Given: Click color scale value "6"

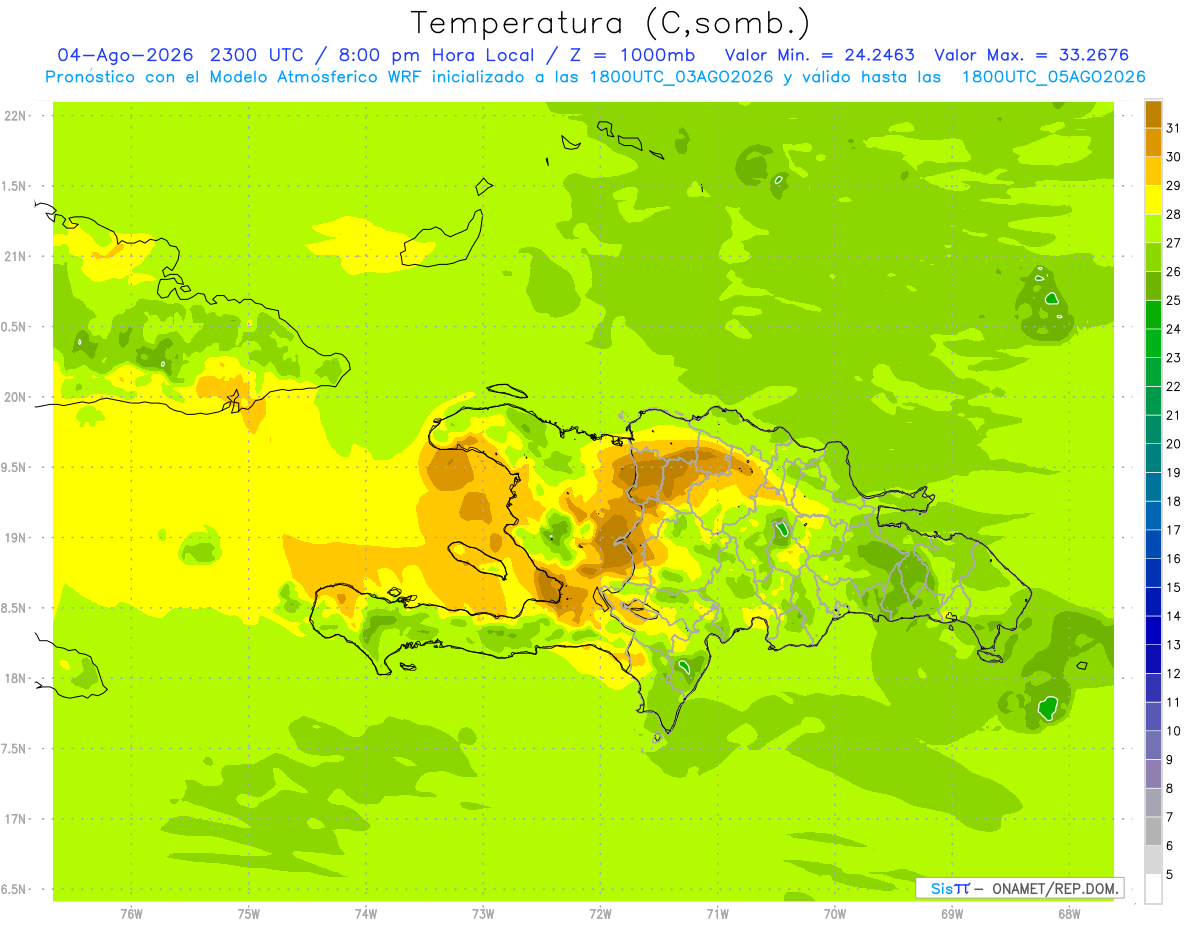Looking at the screenshot, I should [x=1170, y=846].
